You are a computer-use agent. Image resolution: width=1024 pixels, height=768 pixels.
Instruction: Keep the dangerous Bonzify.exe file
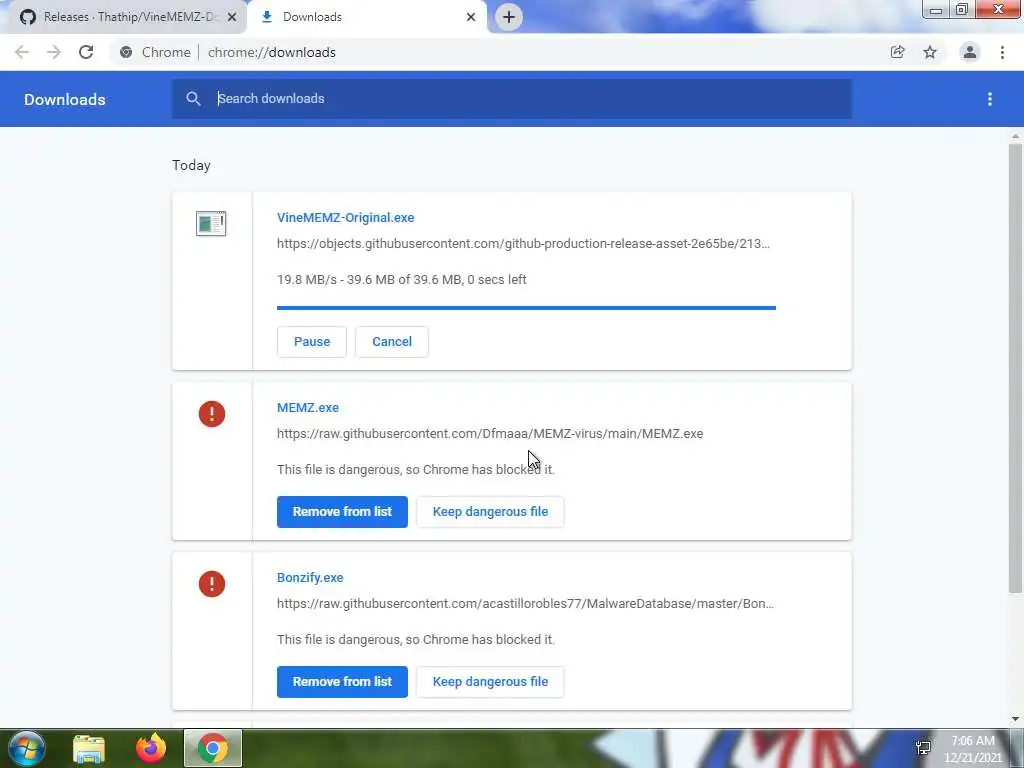pyautogui.click(x=490, y=682)
